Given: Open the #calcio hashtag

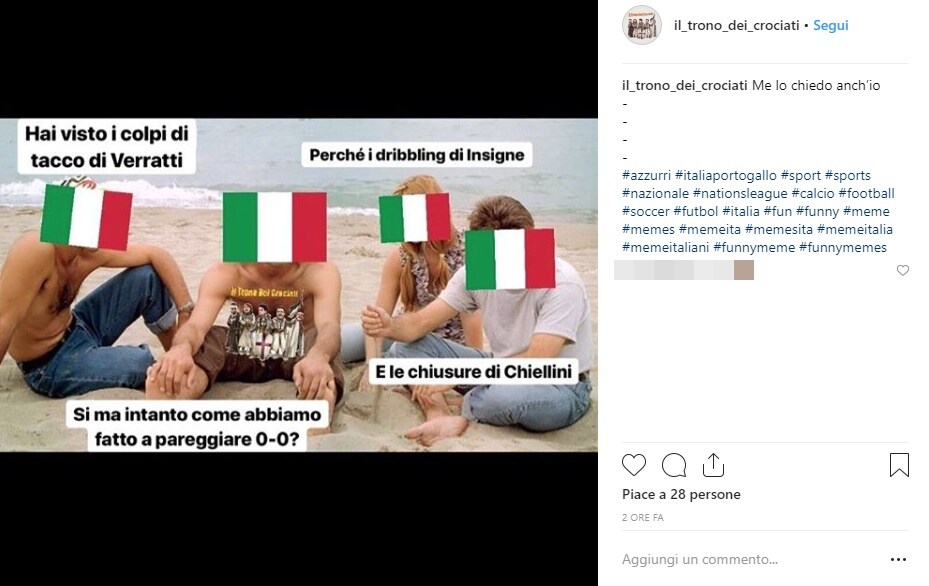Looking at the screenshot, I should coord(813,193).
